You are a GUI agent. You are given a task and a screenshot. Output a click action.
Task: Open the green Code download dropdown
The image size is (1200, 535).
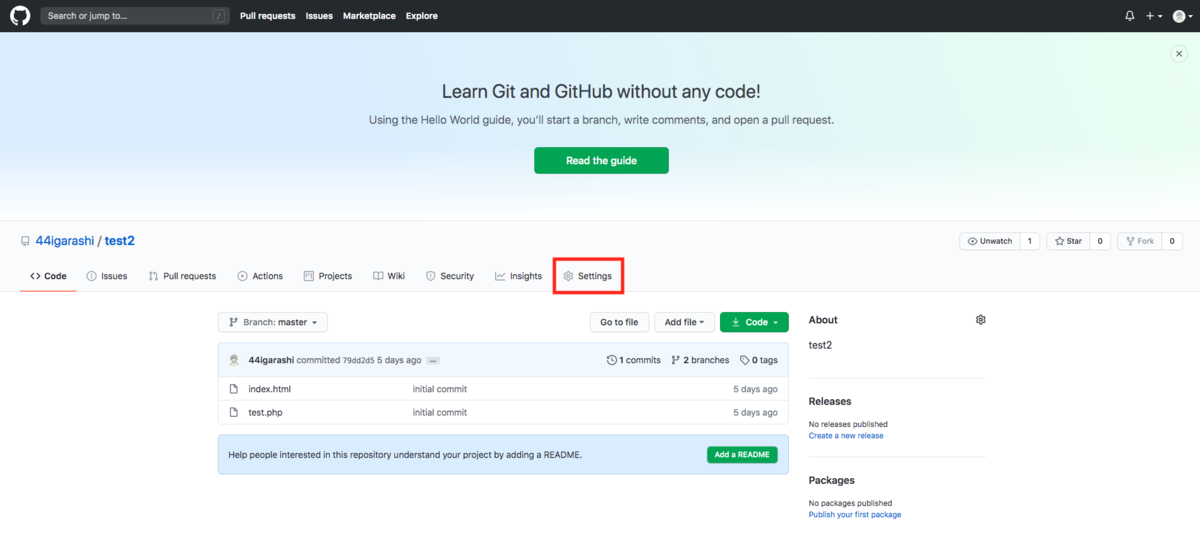754,322
